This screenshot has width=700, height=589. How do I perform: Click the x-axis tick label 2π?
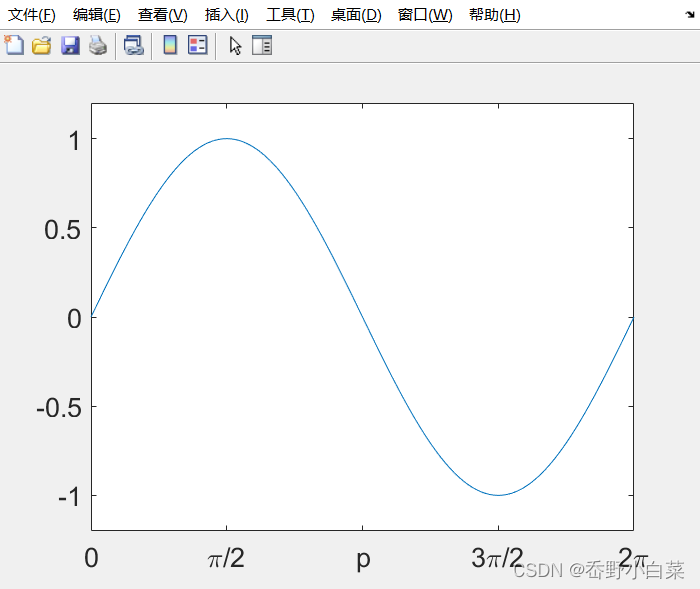pos(633,558)
